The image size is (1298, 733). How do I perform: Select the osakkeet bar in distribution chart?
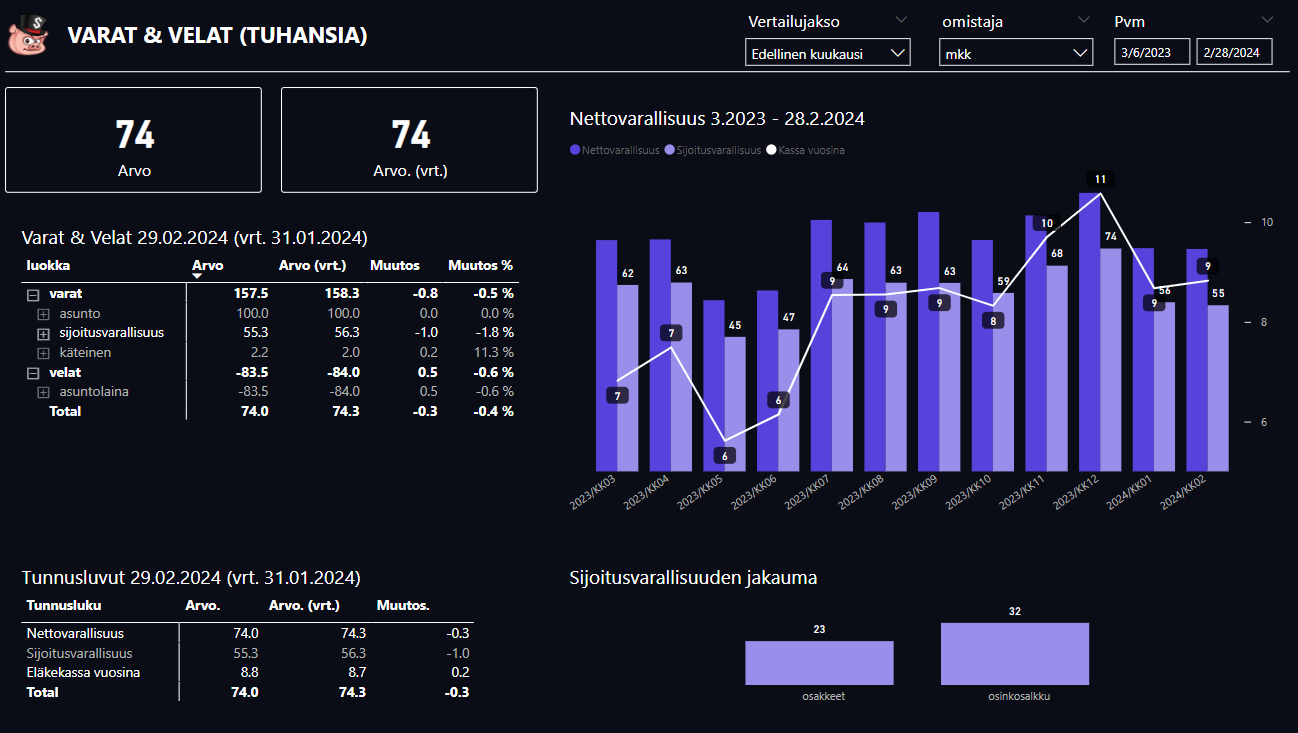tap(819, 662)
